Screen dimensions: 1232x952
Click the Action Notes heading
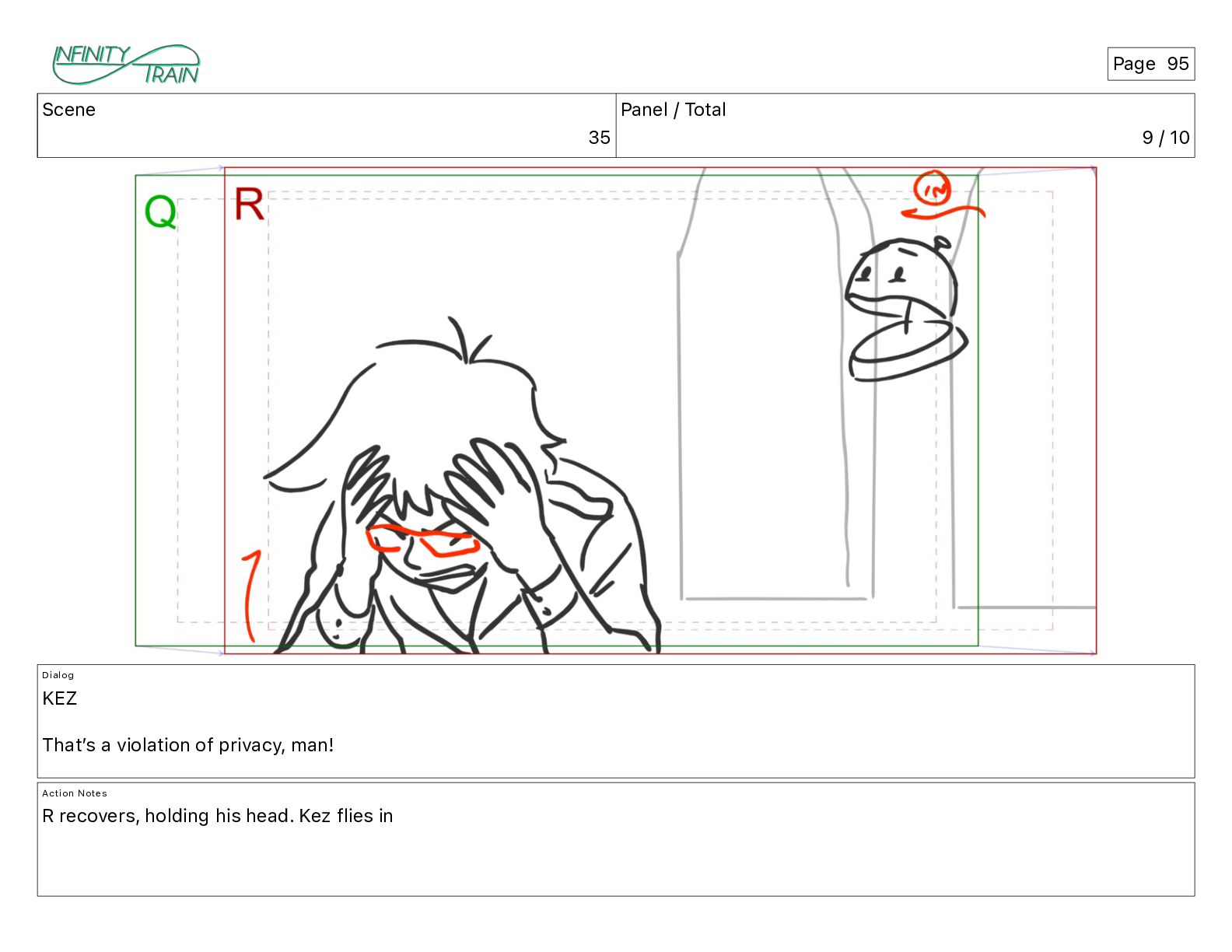click(x=75, y=793)
